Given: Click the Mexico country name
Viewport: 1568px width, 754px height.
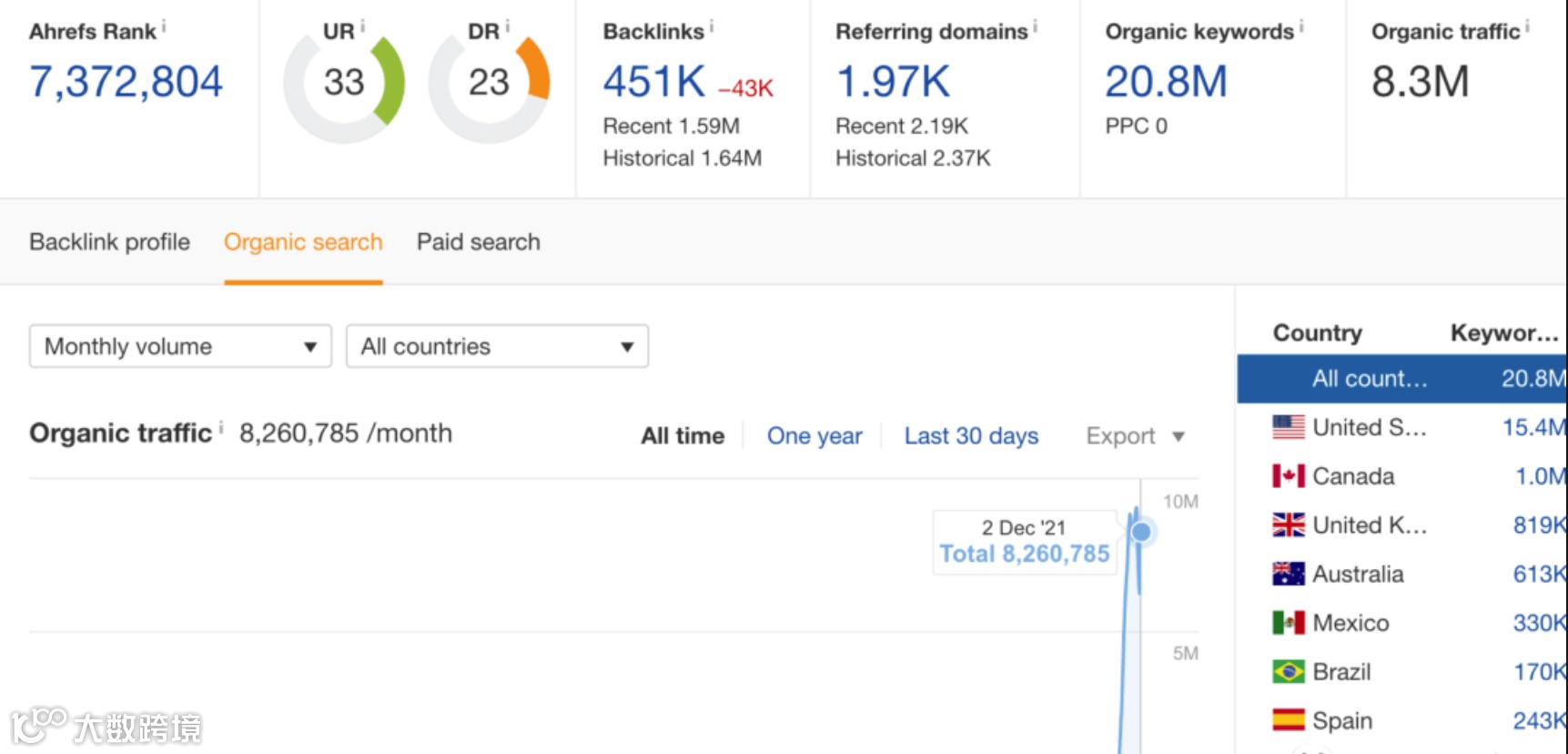Looking at the screenshot, I should click(x=1351, y=623).
